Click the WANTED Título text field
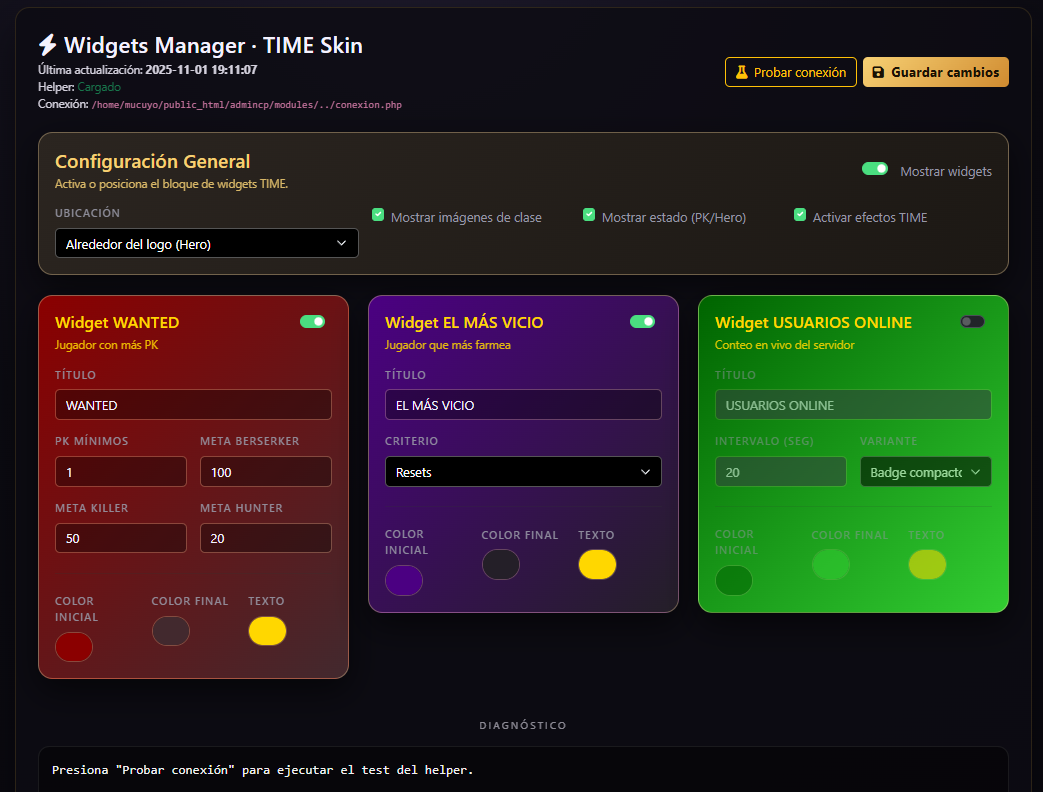Screen dimensions: 1043x792 pos(193,405)
